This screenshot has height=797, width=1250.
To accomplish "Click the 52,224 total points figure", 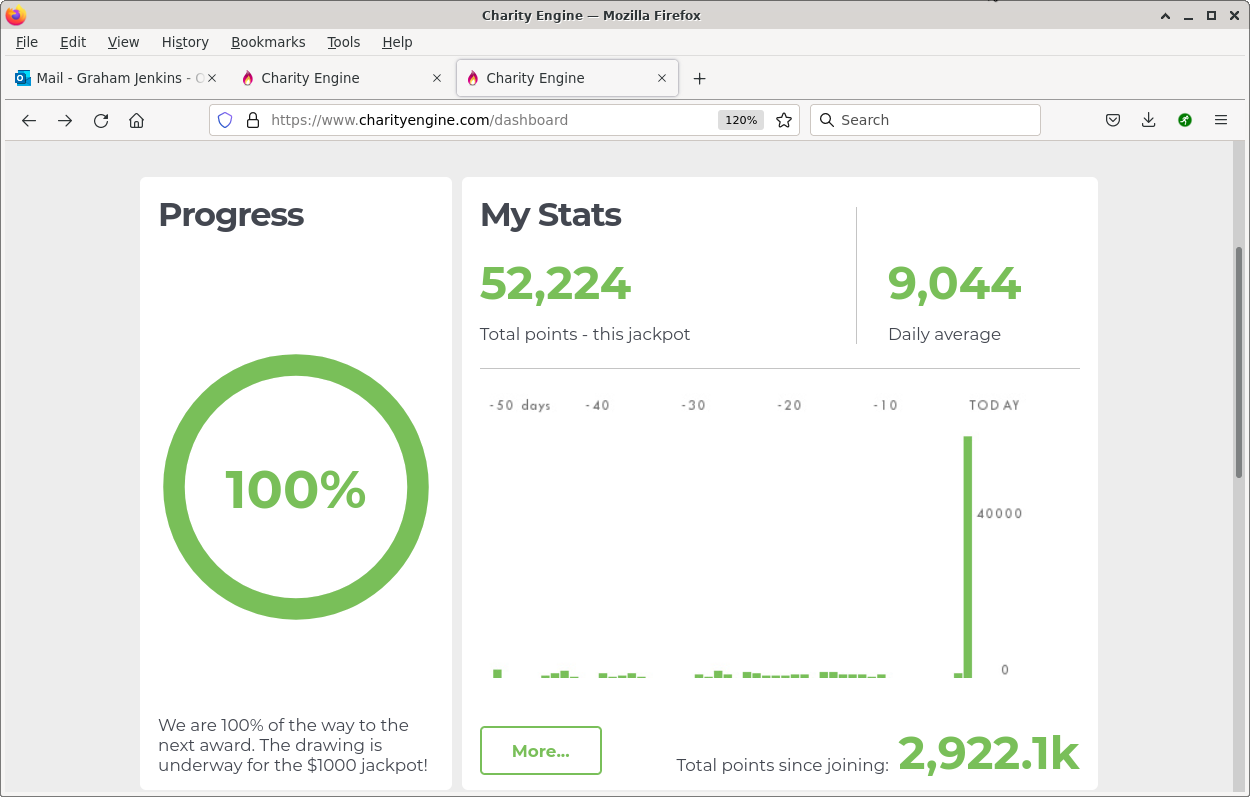I will tap(555, 284).
